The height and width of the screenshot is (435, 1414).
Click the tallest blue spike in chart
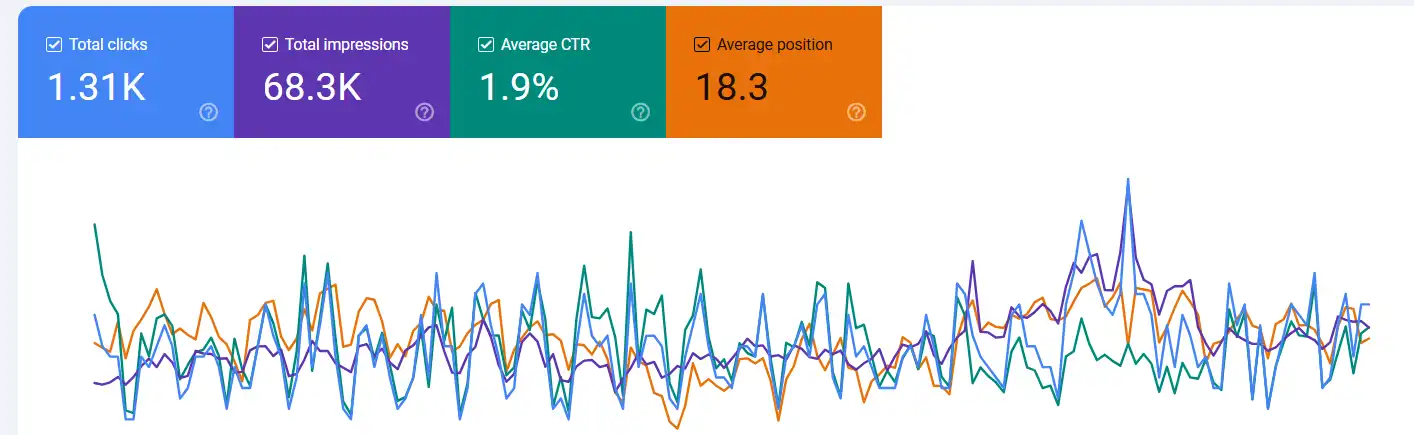[x=1128, y=180]
